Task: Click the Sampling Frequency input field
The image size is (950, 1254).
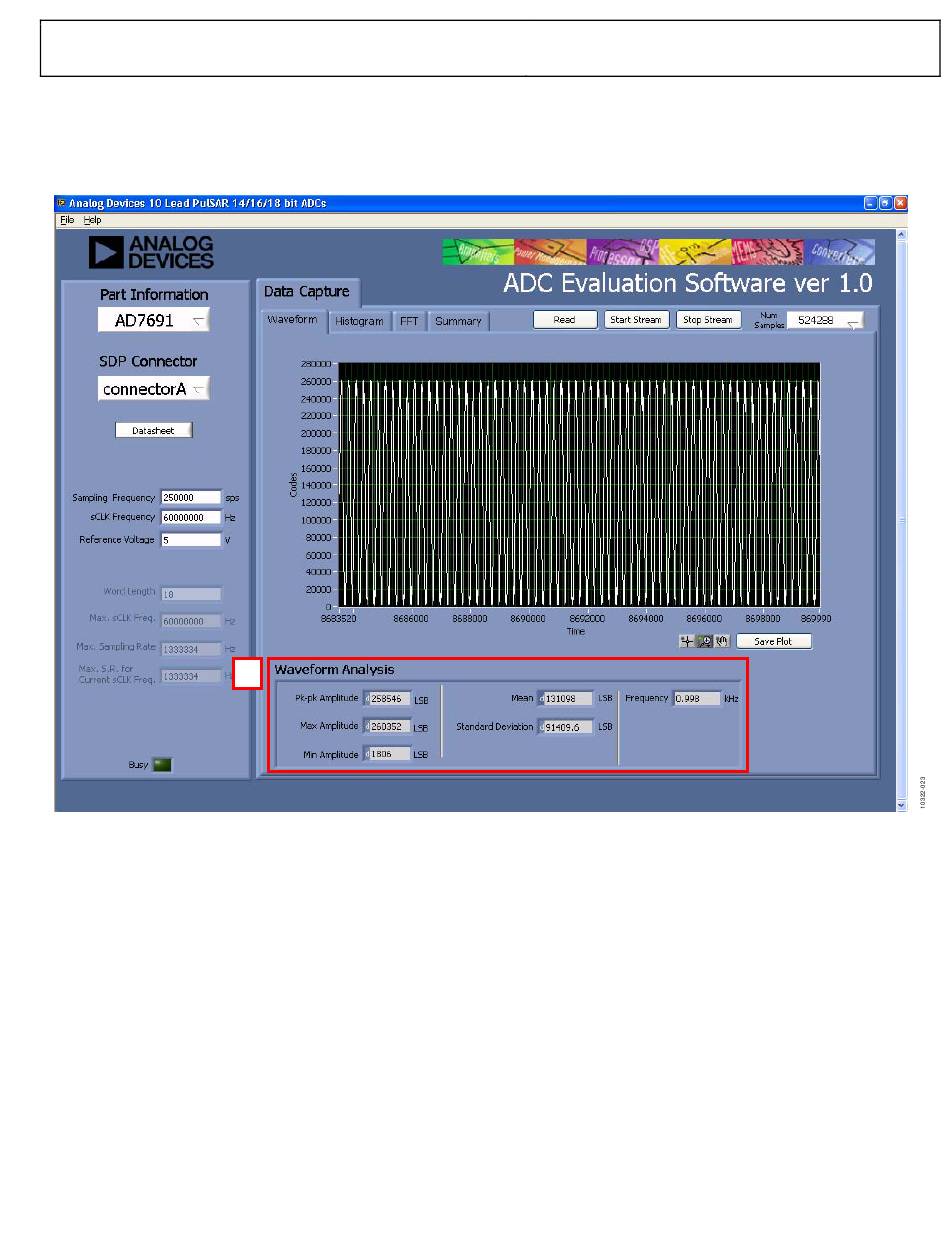Action: [x=190, y=497]
